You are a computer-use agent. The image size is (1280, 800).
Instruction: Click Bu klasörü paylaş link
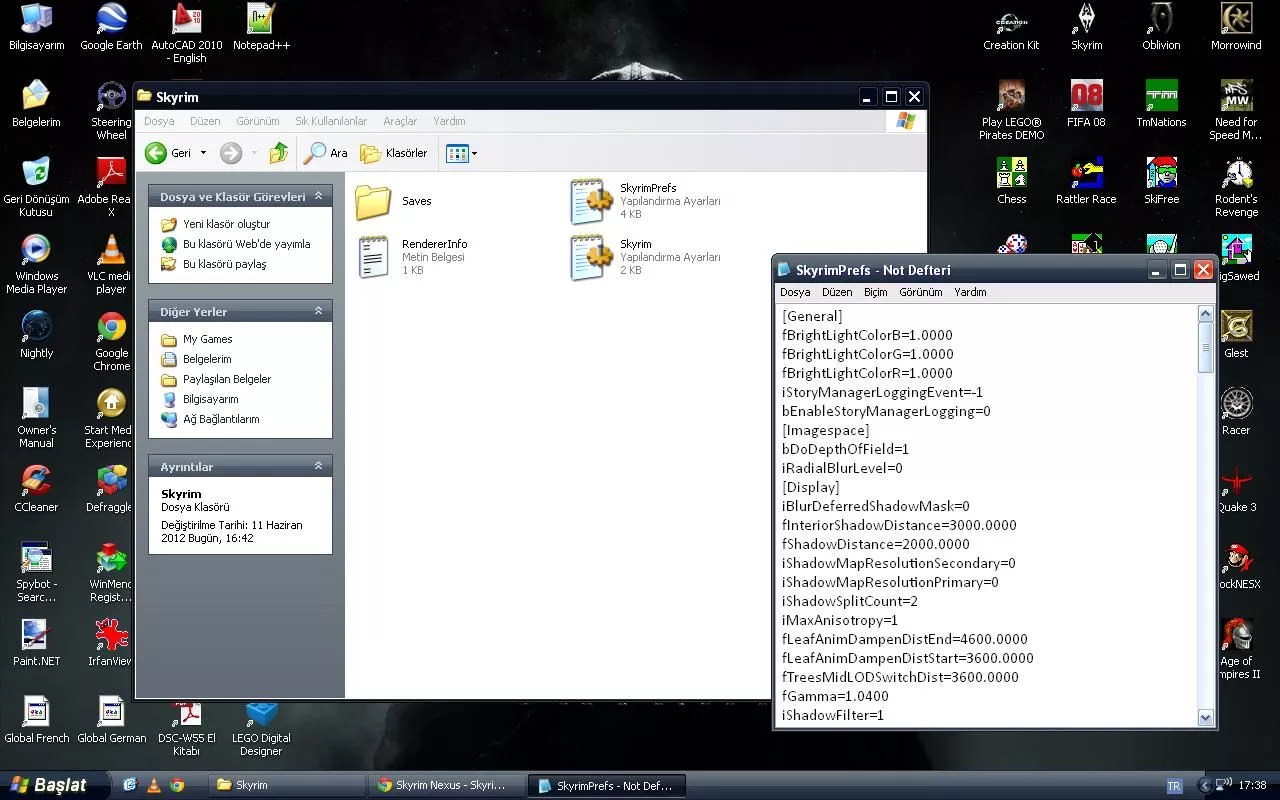click(x=224, y=264)
